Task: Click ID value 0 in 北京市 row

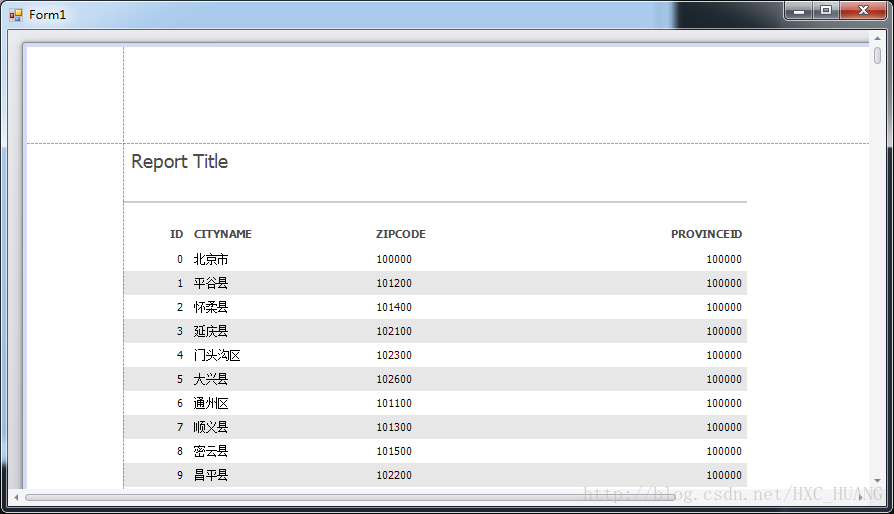Action: (x=180, y=259)
